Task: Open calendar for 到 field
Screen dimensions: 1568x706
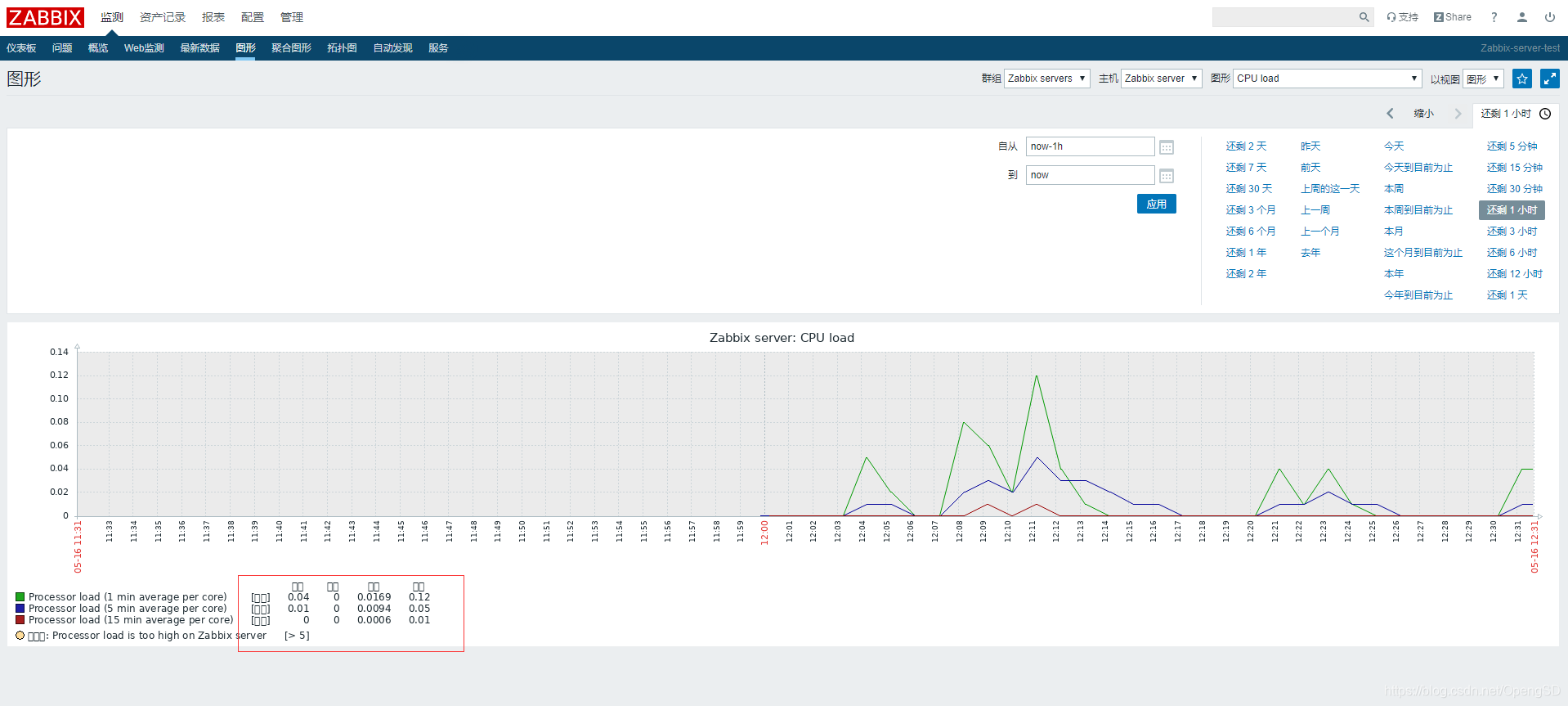Action: 1167,176
